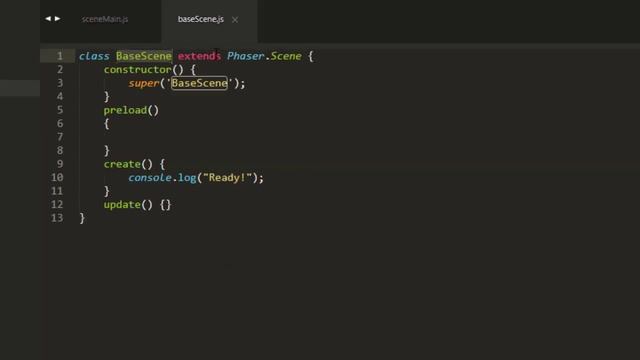The width and height of the screenshot is (640, 360).
Task: Click the closing brace on line 13
Action: pyautogui.click(x=82, y=218)
